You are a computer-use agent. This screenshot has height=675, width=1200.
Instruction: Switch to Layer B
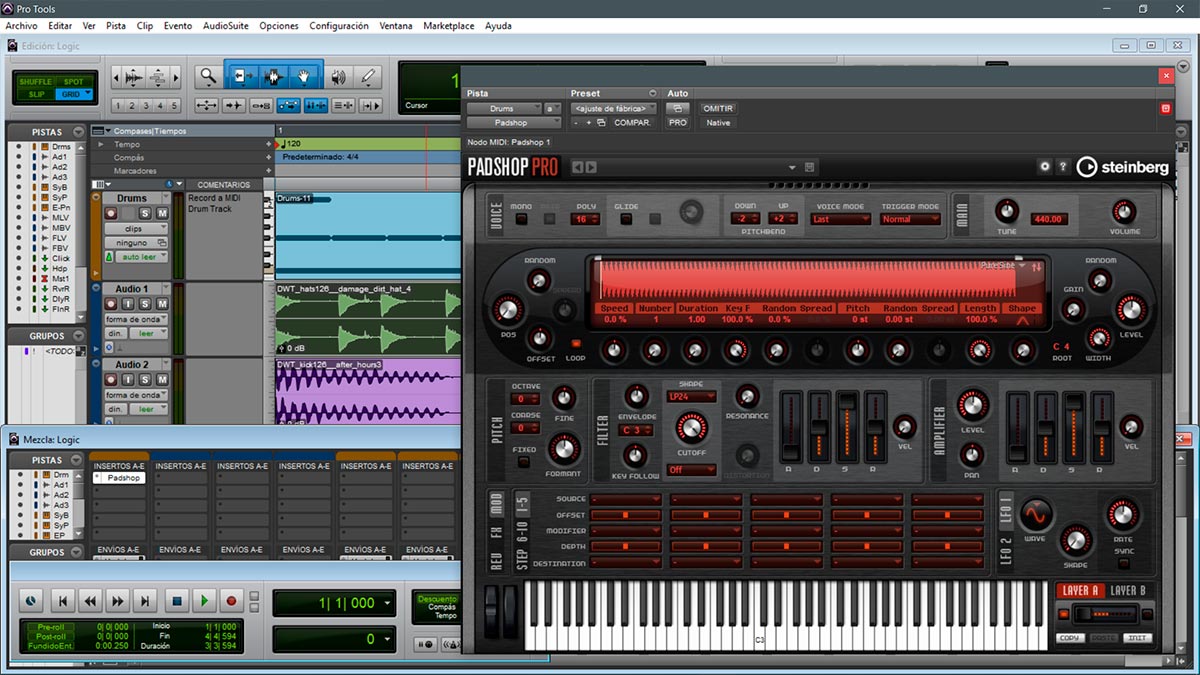(x=1129, y=590)
